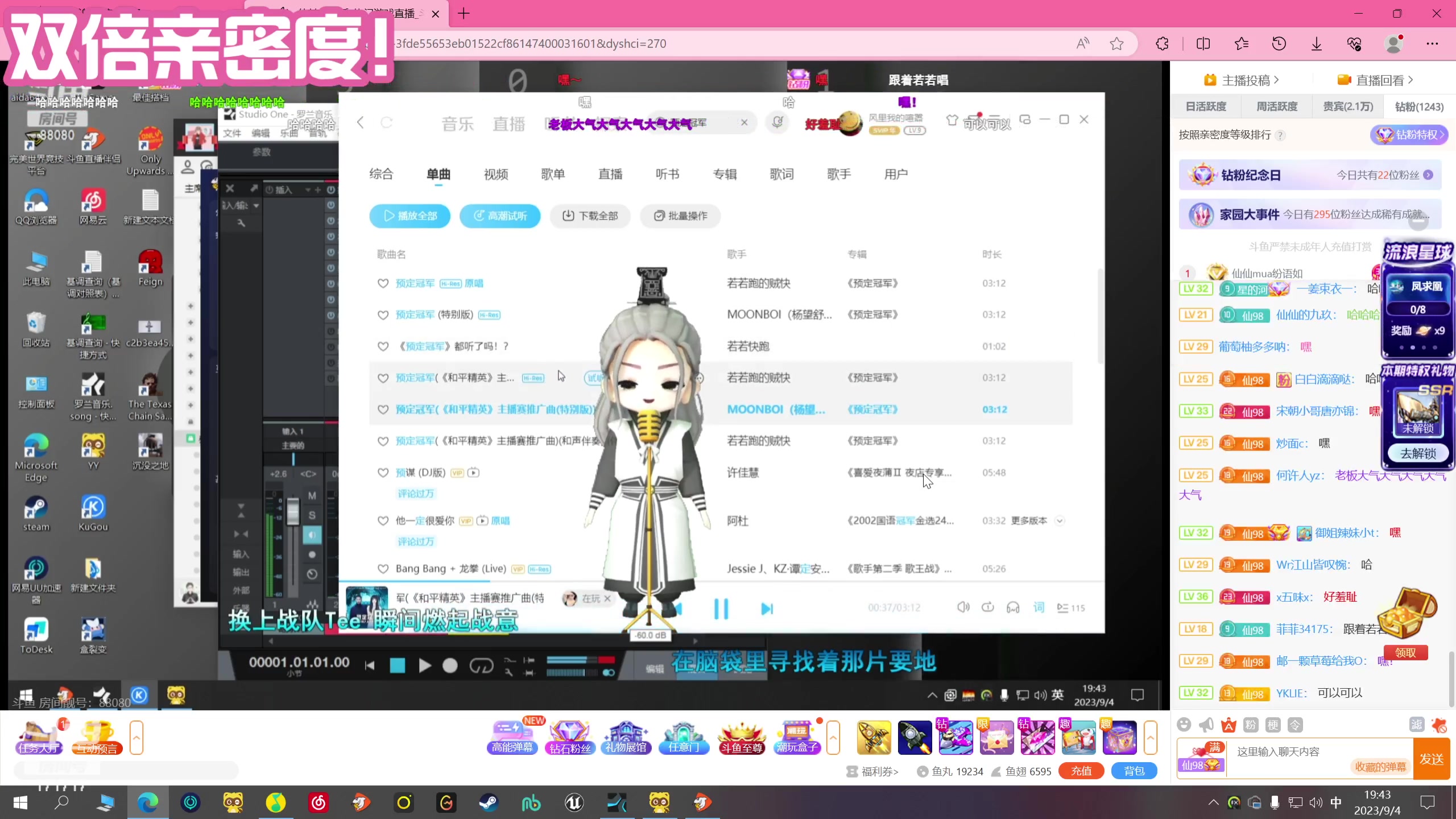Open the 高能弹幕 gift icon
Screen dimensions: 1456x819
click(x=511, y=737)
